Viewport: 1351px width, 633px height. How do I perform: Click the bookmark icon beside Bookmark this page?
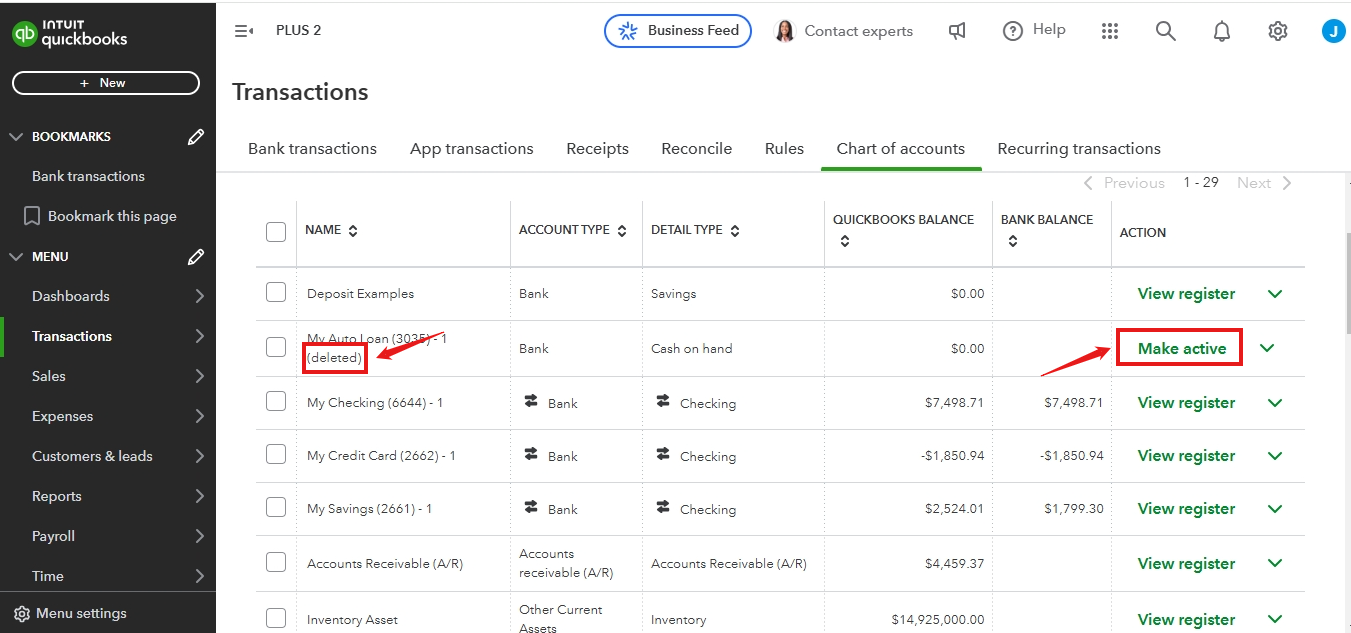tap(32, 216)
